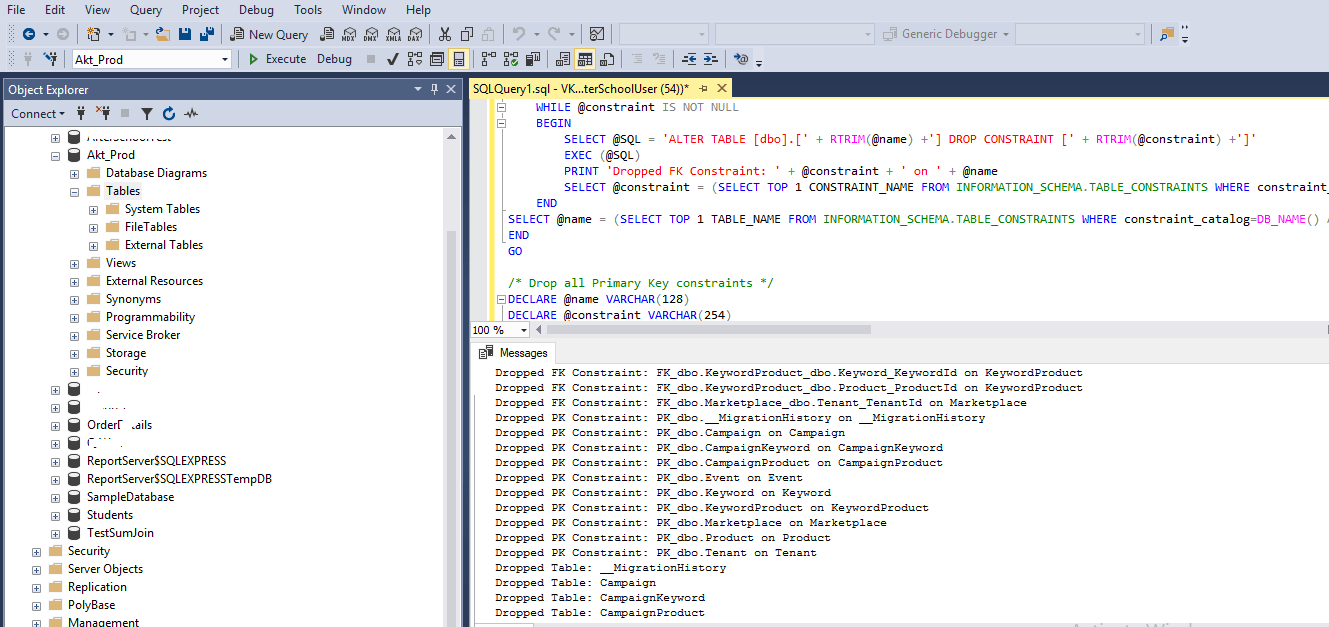Toggle results to grid output
The image size is (1329, 627).
[585, 59]
